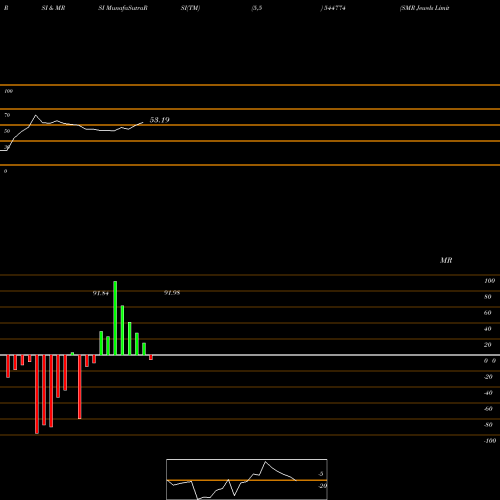Click the MunafaSutra RSI header text
Image resolution: width=500 pixels, height=500 pixels.
click(x=123, y=8)
